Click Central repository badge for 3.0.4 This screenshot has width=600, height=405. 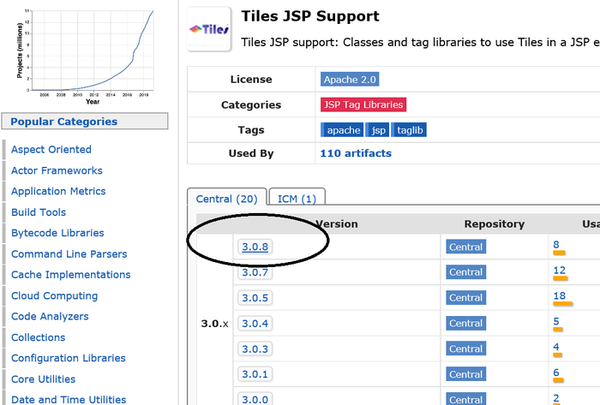[466, 323]
